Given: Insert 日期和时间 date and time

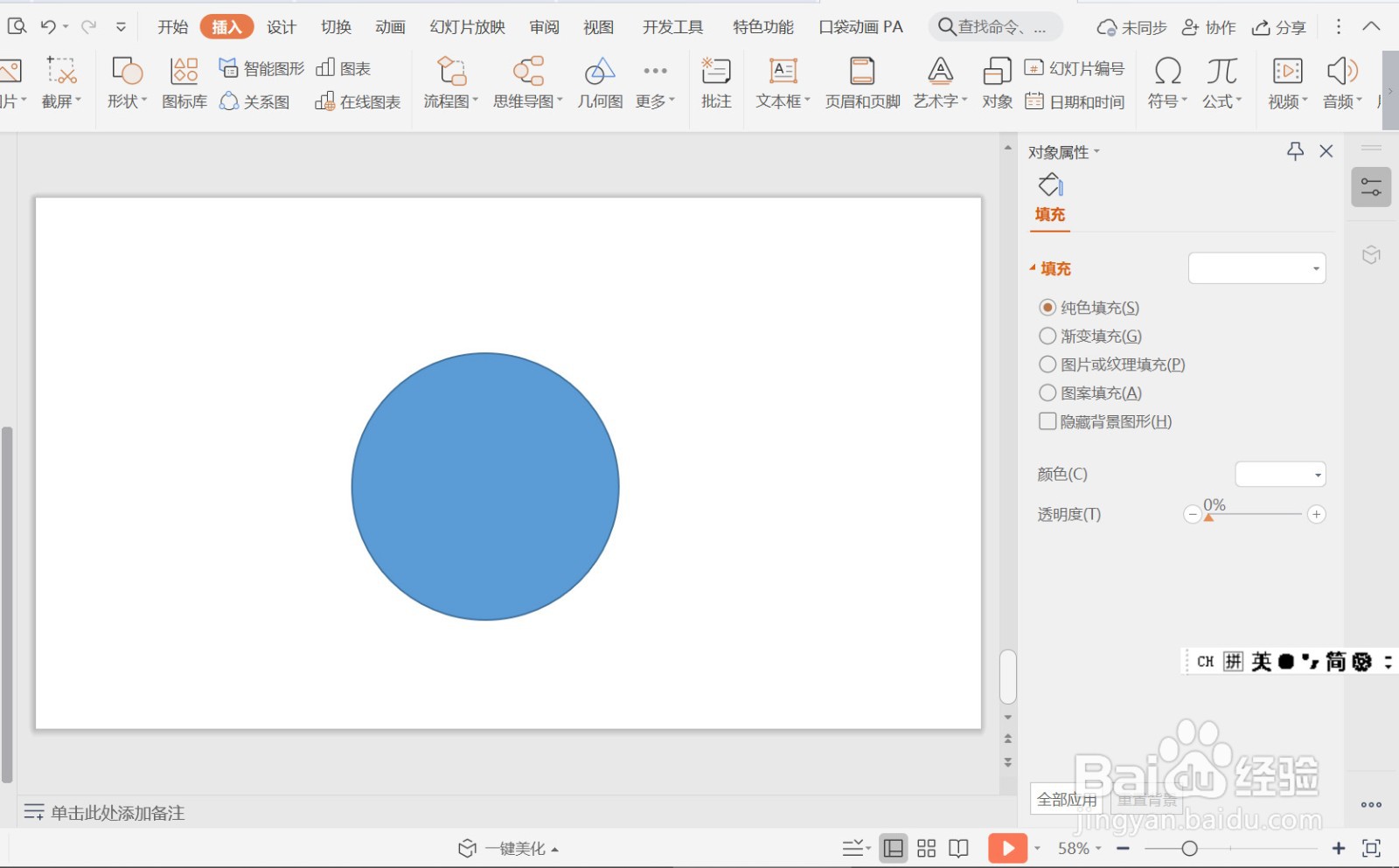Looking at the screenshot, I should (x=1075, y=101).
